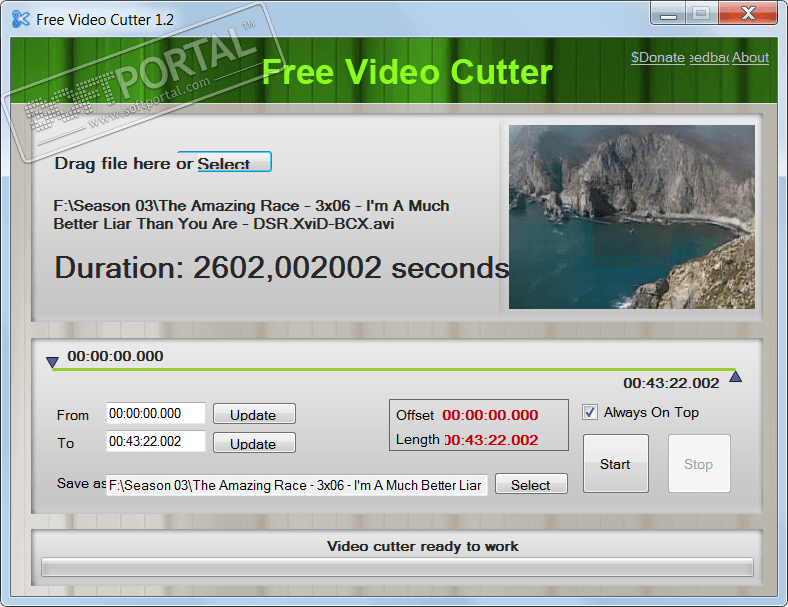Click the Start button
This screenshot has height=607, width=788.
(616, 464)
